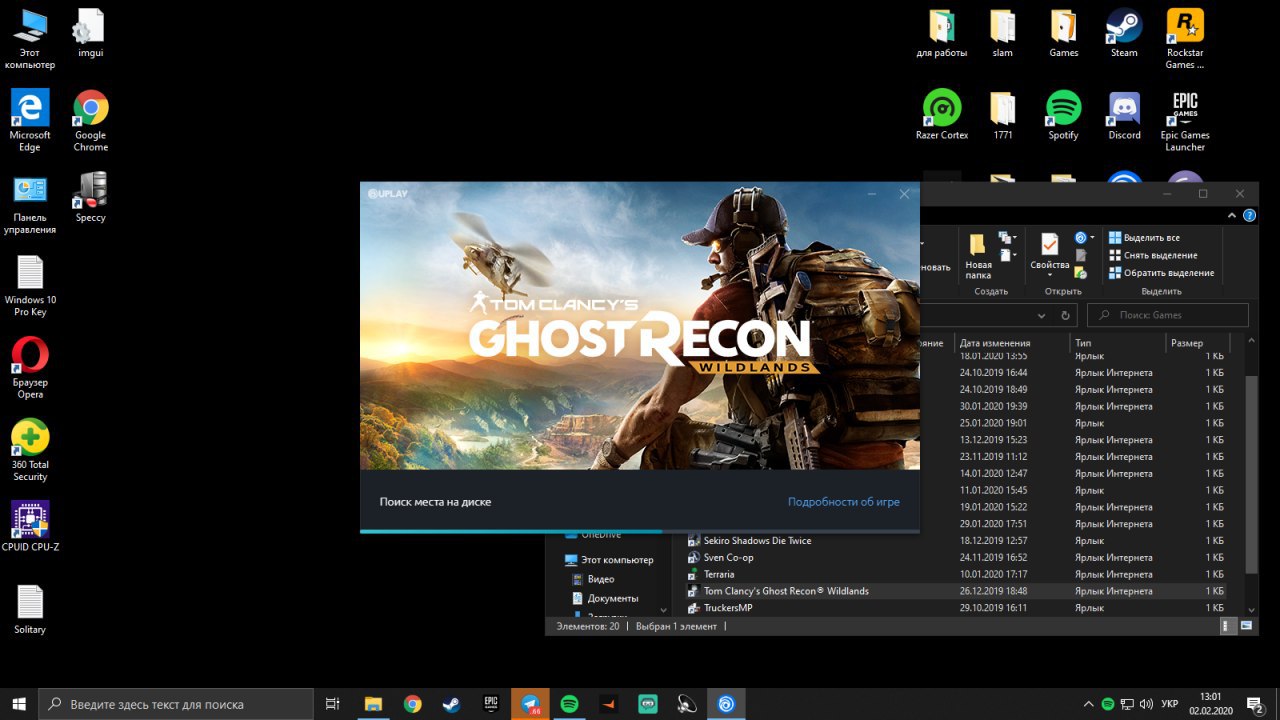The image size is (1280, 720).
Task: Open CPUID CPU-Z desktop shortcut
Action: (x=30, y=527)
